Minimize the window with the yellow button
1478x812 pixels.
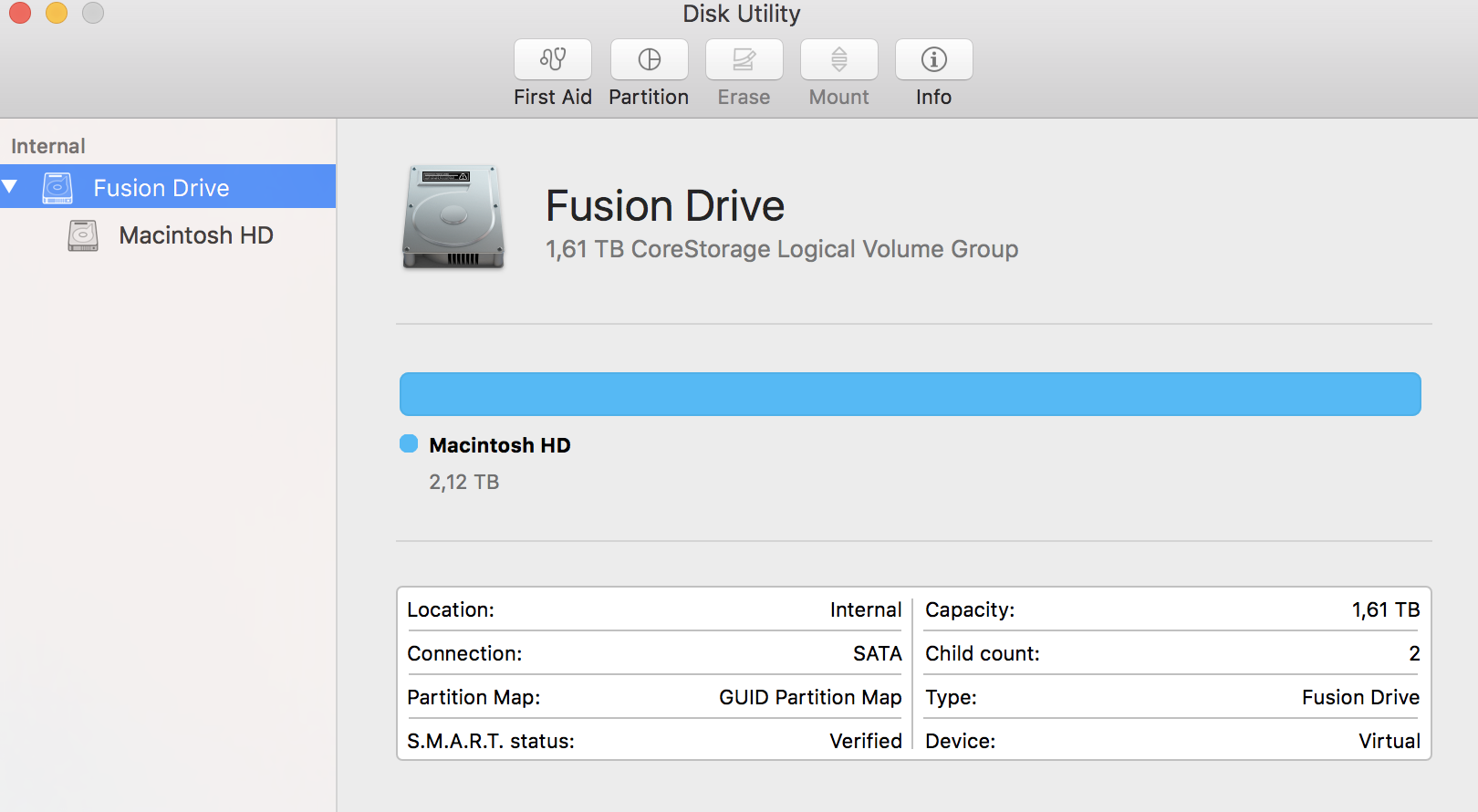point(57,13)
